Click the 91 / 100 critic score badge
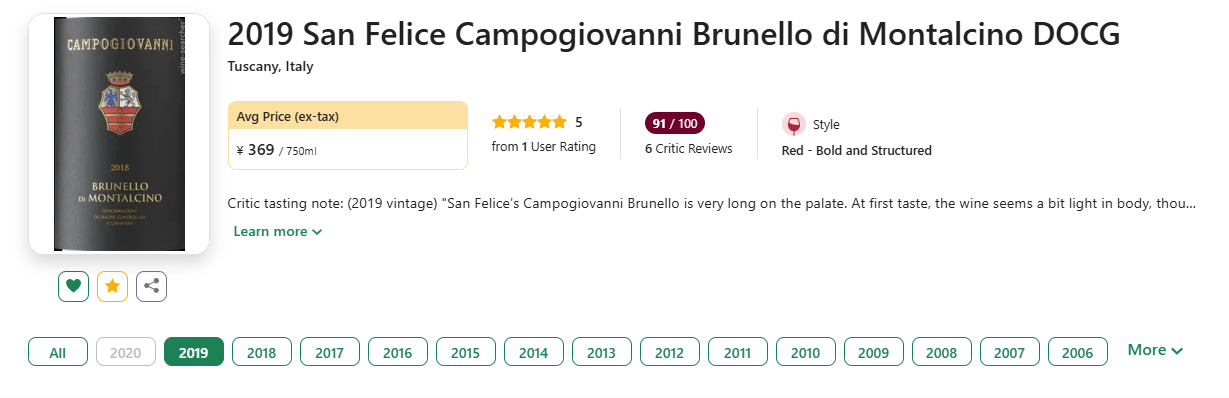The height and width of the screenshot is (398, 1229). tap(675, 123)
